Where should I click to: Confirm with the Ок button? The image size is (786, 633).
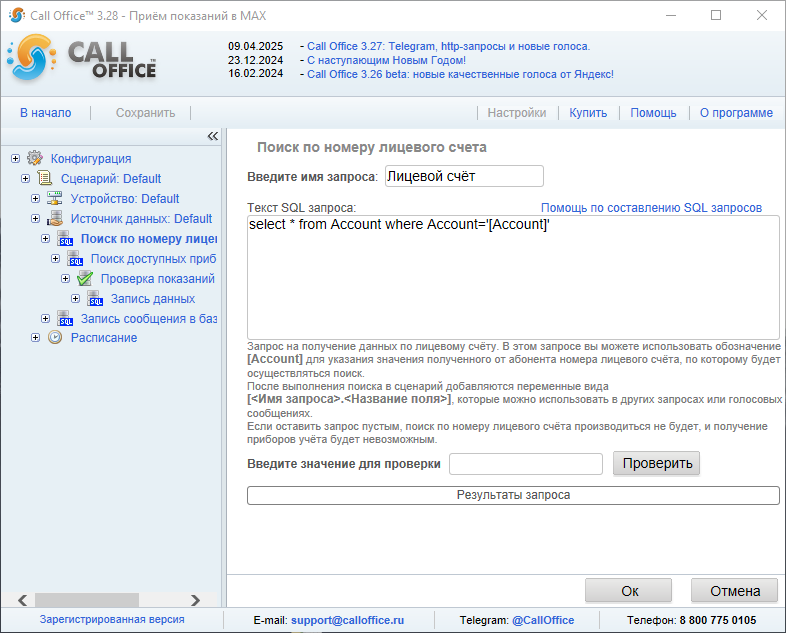[x=629, y=591]
